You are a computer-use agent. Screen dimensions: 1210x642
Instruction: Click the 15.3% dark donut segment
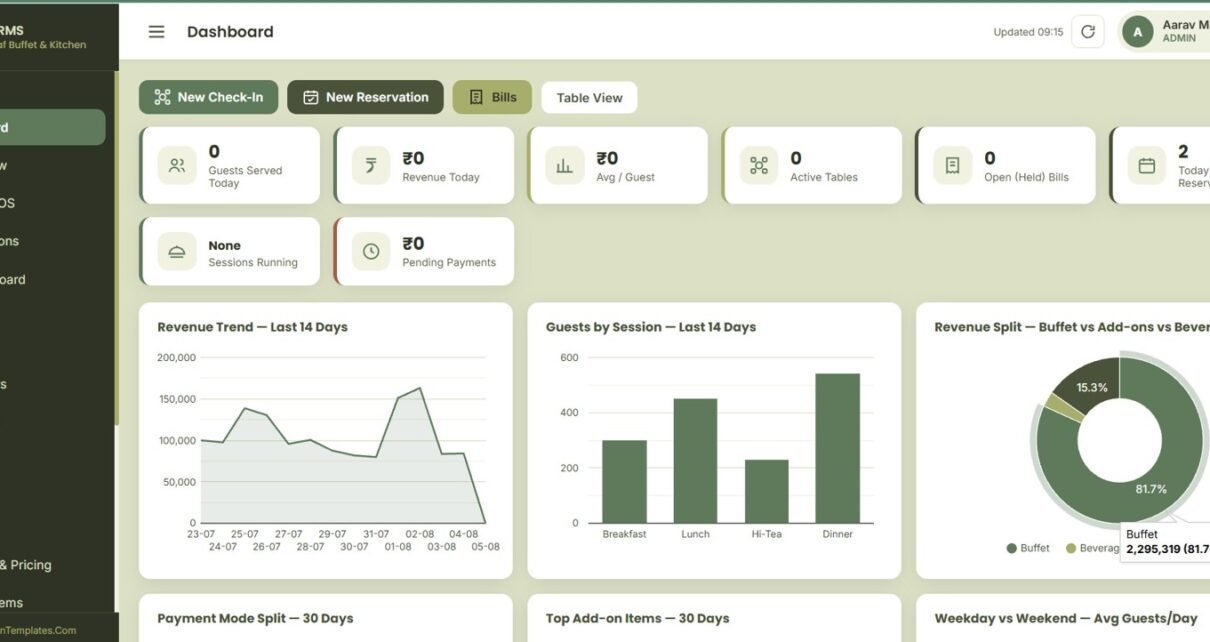1092,387
